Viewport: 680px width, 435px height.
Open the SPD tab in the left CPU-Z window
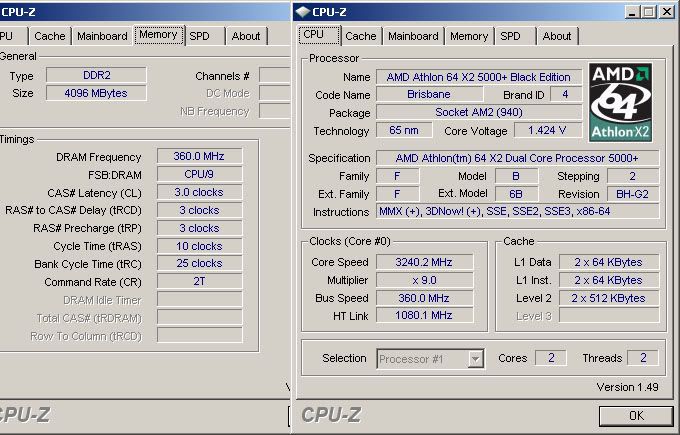pos(205,36)
